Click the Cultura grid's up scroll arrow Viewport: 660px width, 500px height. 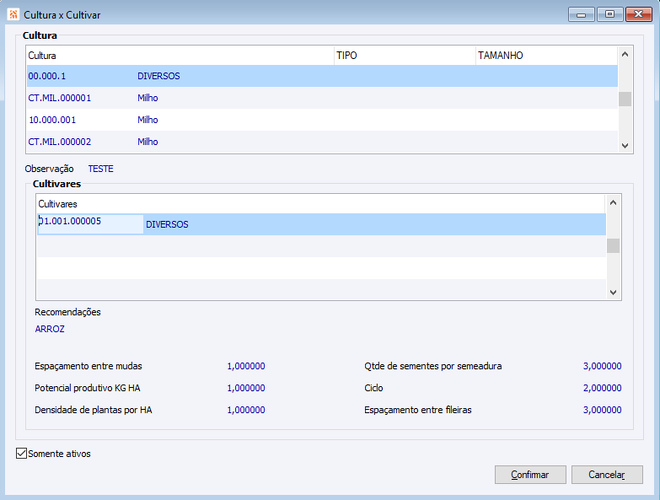[x=625, y=54]
